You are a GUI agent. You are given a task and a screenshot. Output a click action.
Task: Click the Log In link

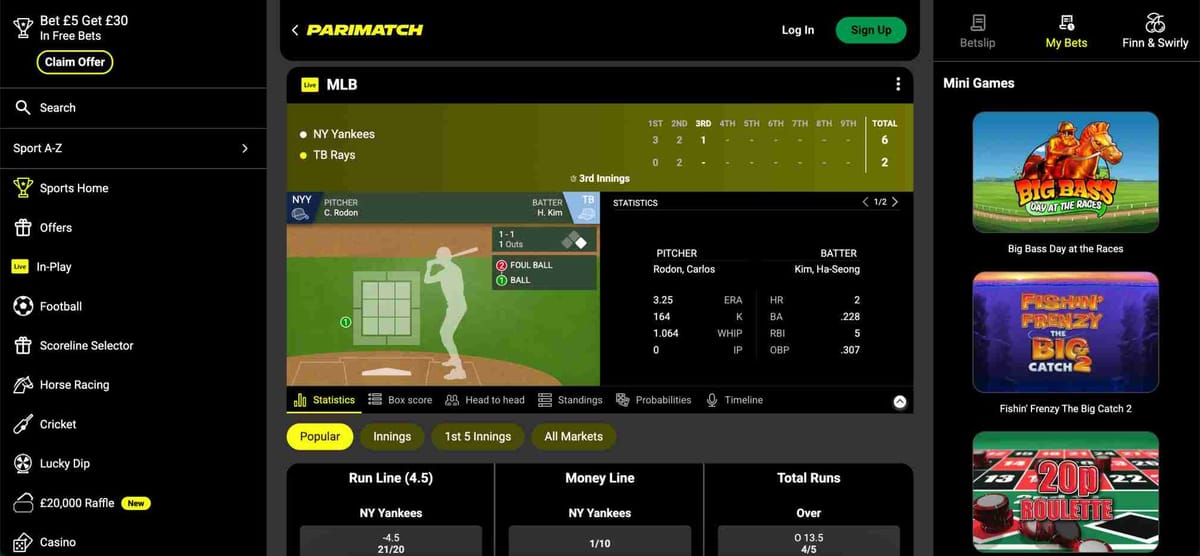[x=798, y=30]
